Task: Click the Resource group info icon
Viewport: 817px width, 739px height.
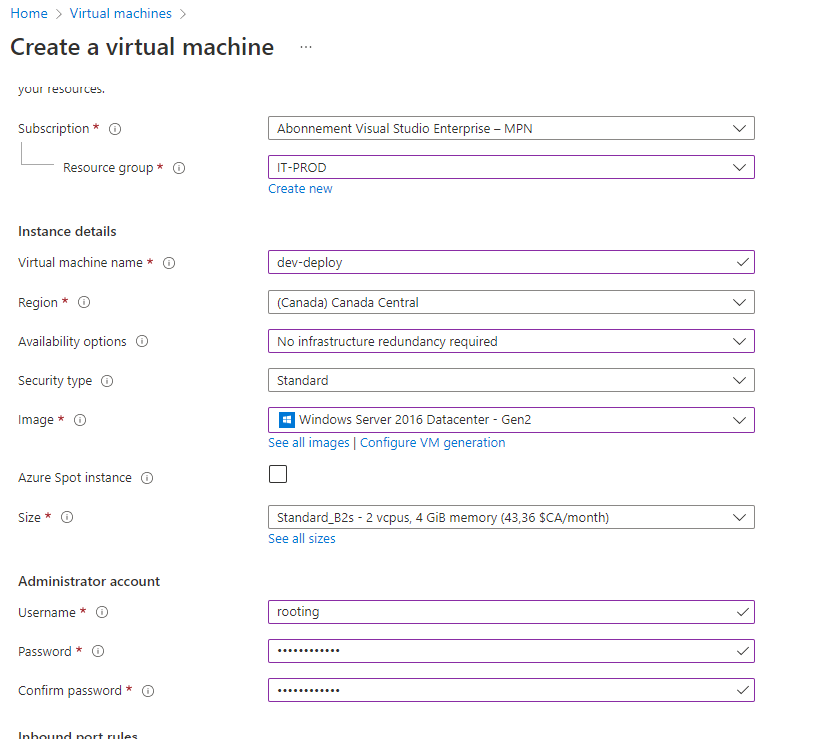Action: (x=179, y=168)
